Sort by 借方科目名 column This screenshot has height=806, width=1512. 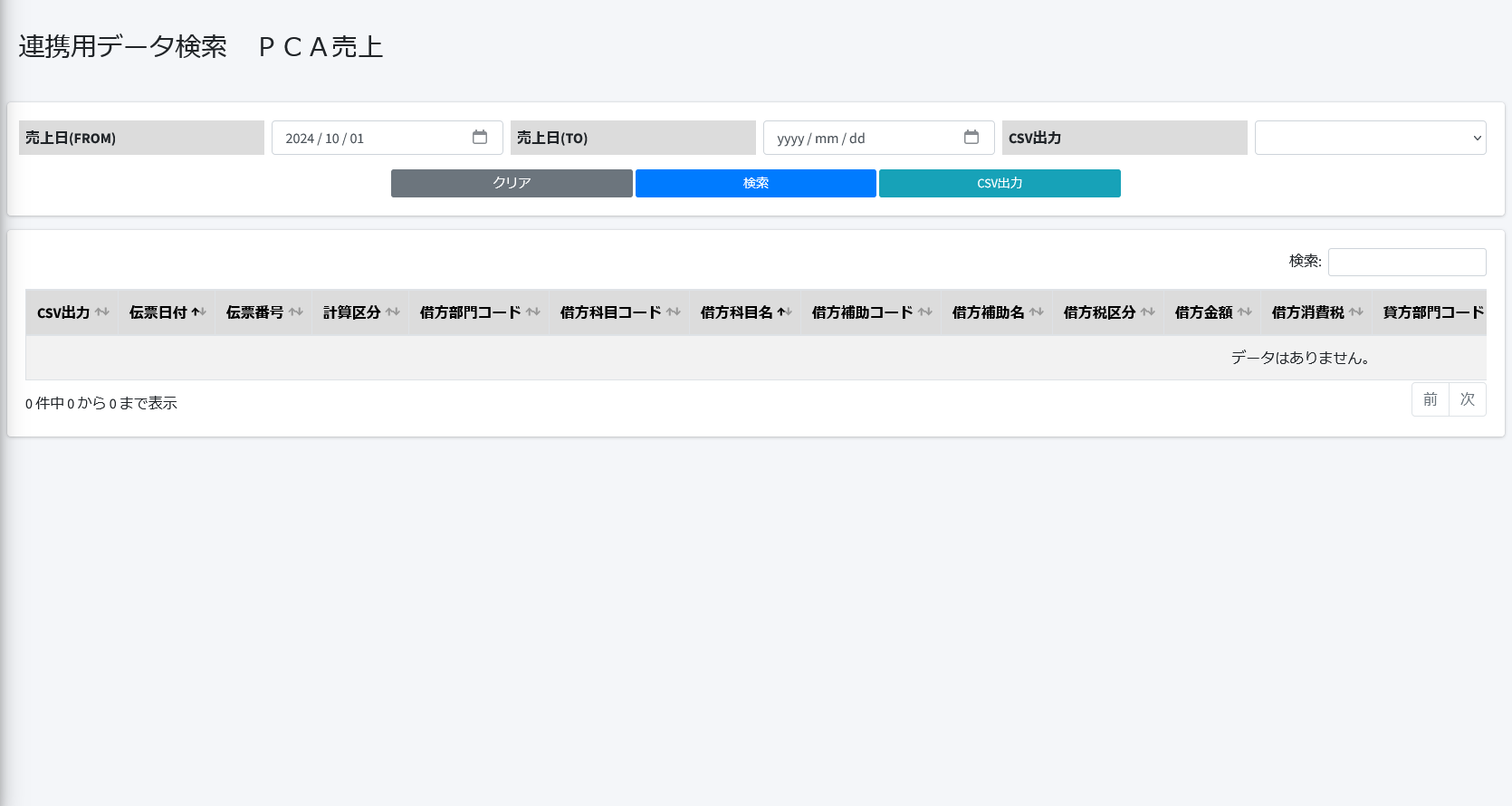coord(745,312)
